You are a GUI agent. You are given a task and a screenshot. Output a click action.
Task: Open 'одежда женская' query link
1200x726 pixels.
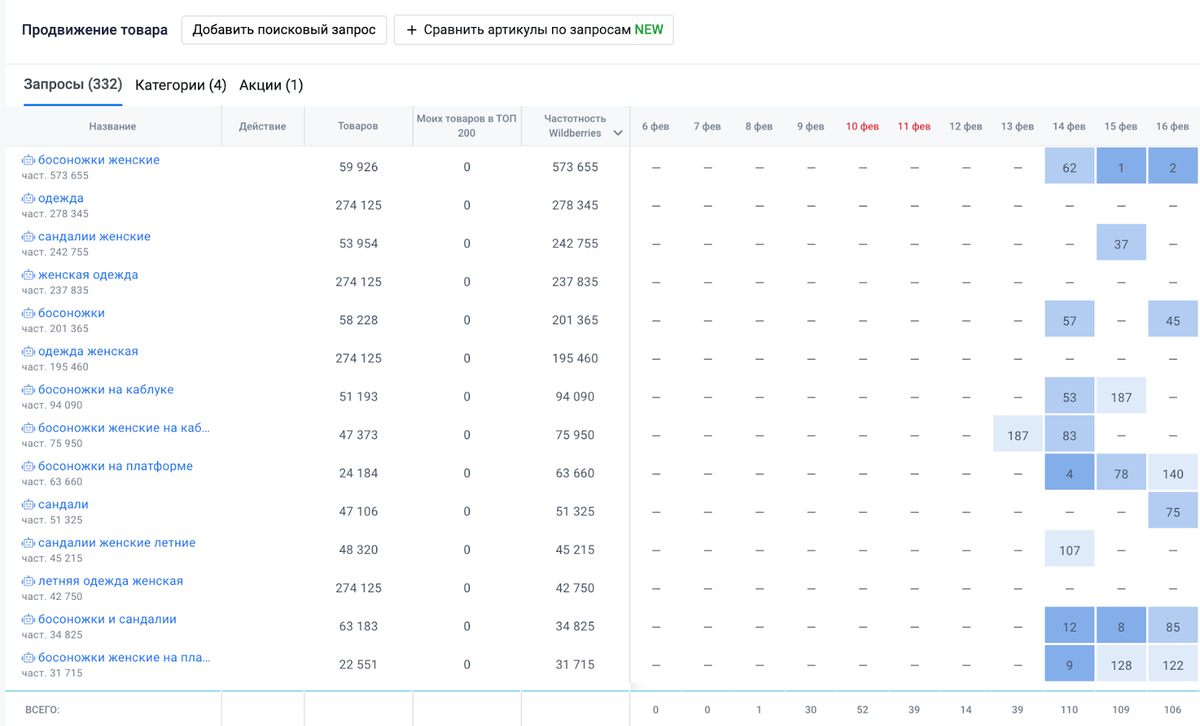tap(88, 352)
